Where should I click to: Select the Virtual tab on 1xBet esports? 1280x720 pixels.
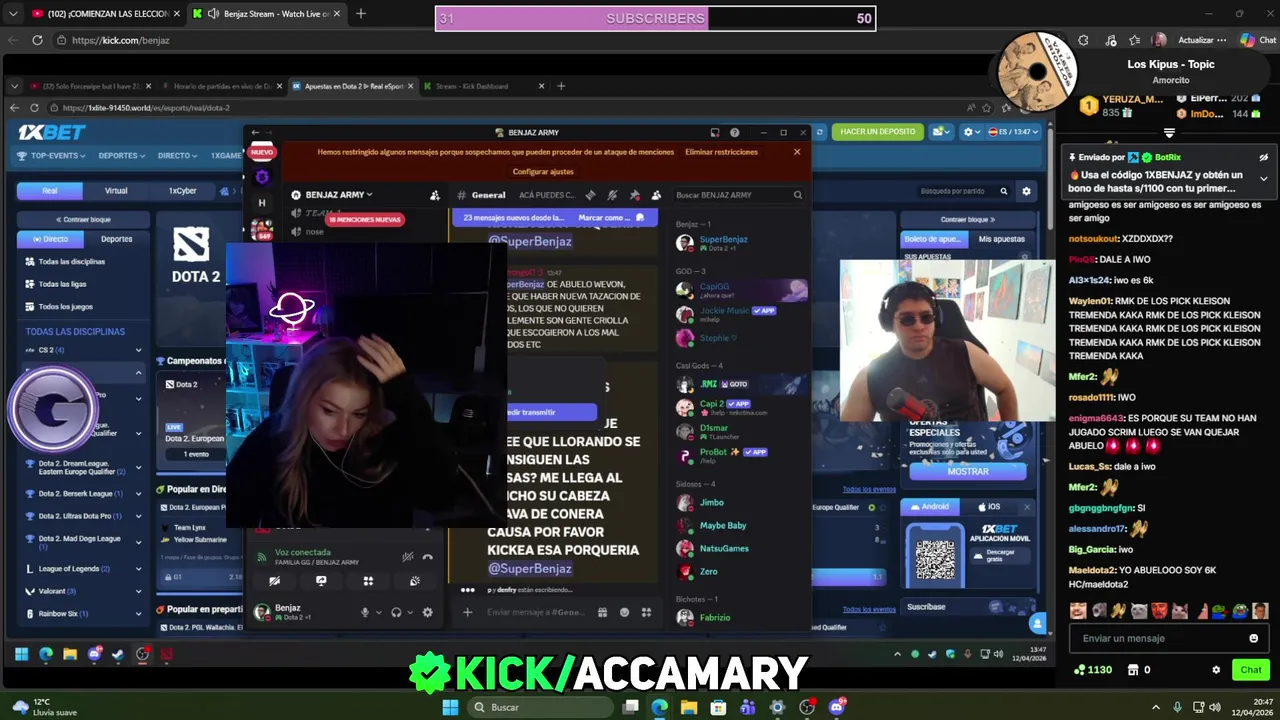116,190
